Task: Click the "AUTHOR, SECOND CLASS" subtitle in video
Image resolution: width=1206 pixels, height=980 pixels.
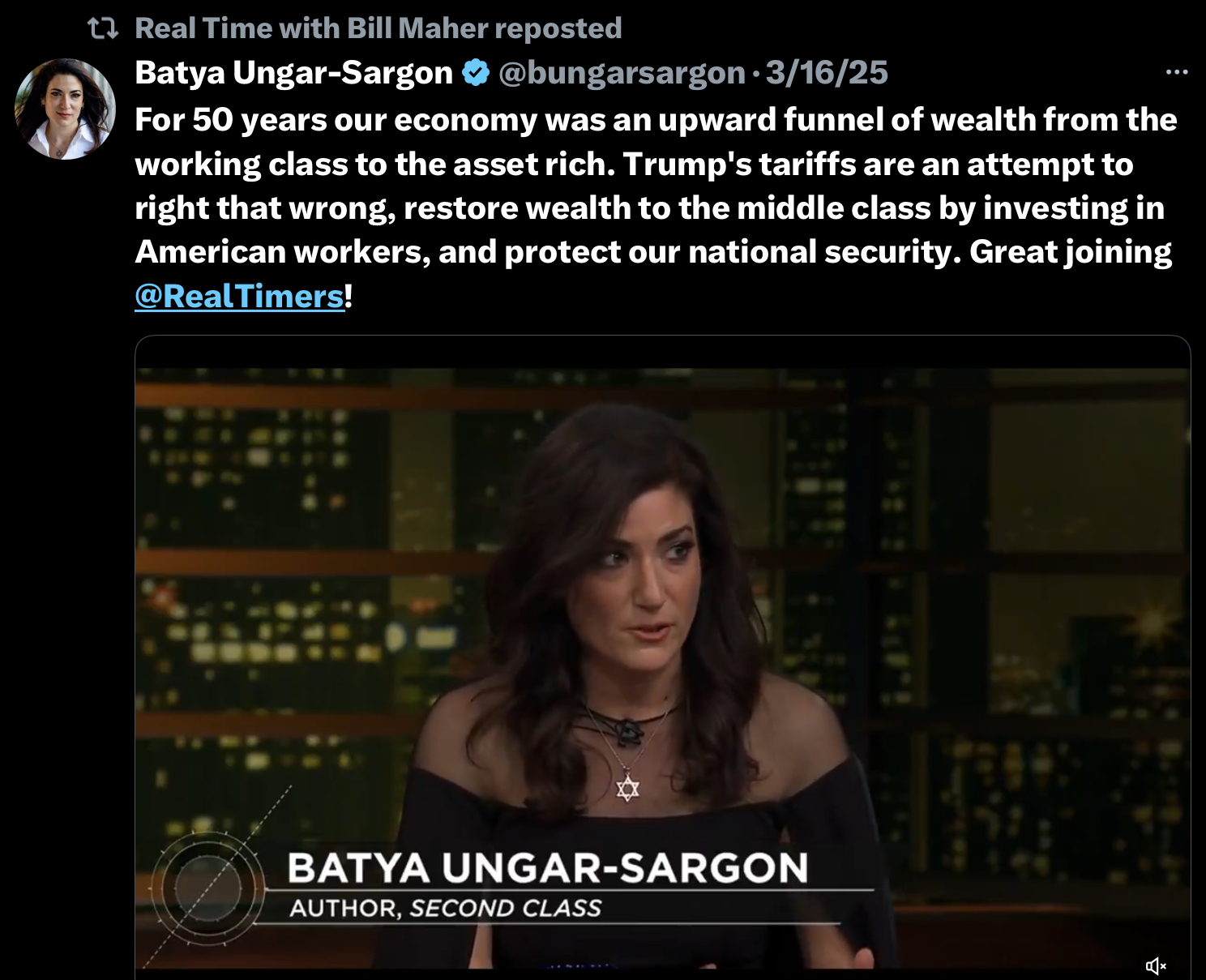Action: (446, 909)
